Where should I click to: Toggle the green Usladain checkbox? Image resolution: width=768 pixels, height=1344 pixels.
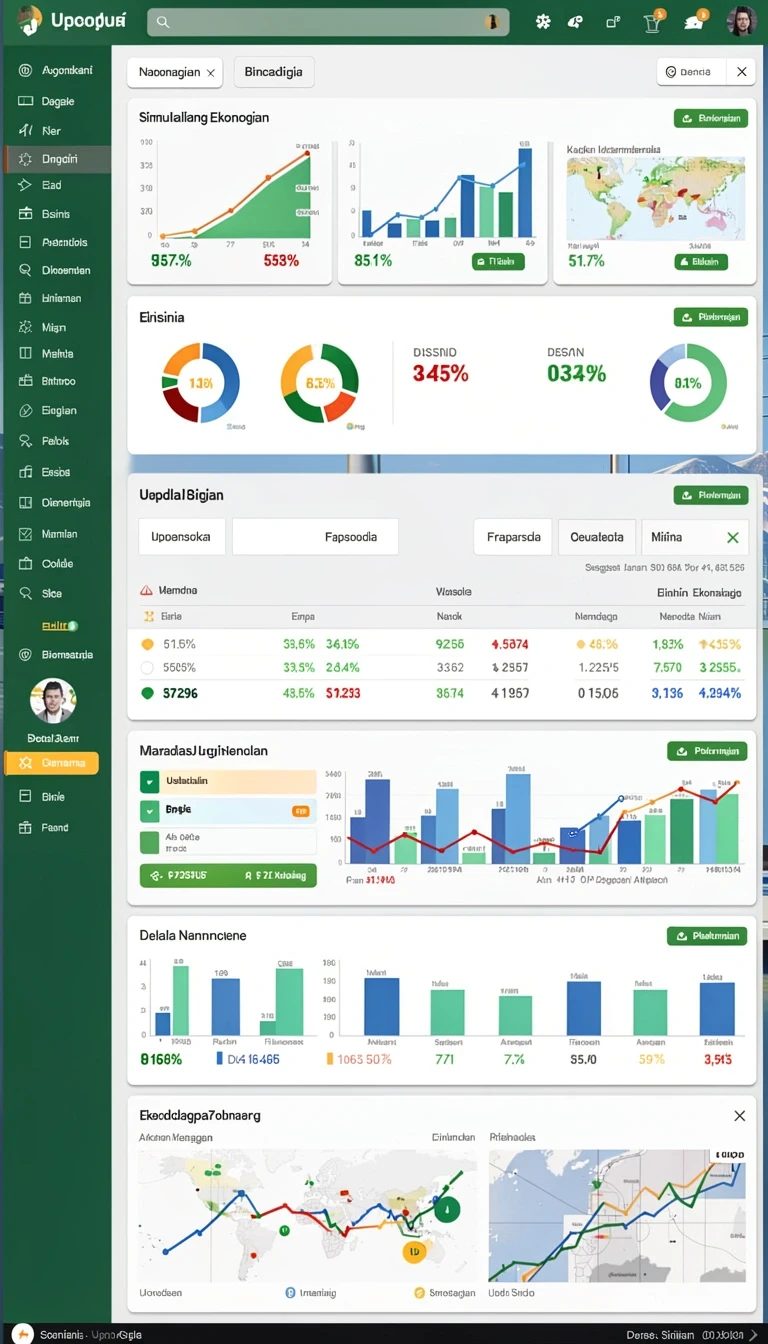click(149, 782)
